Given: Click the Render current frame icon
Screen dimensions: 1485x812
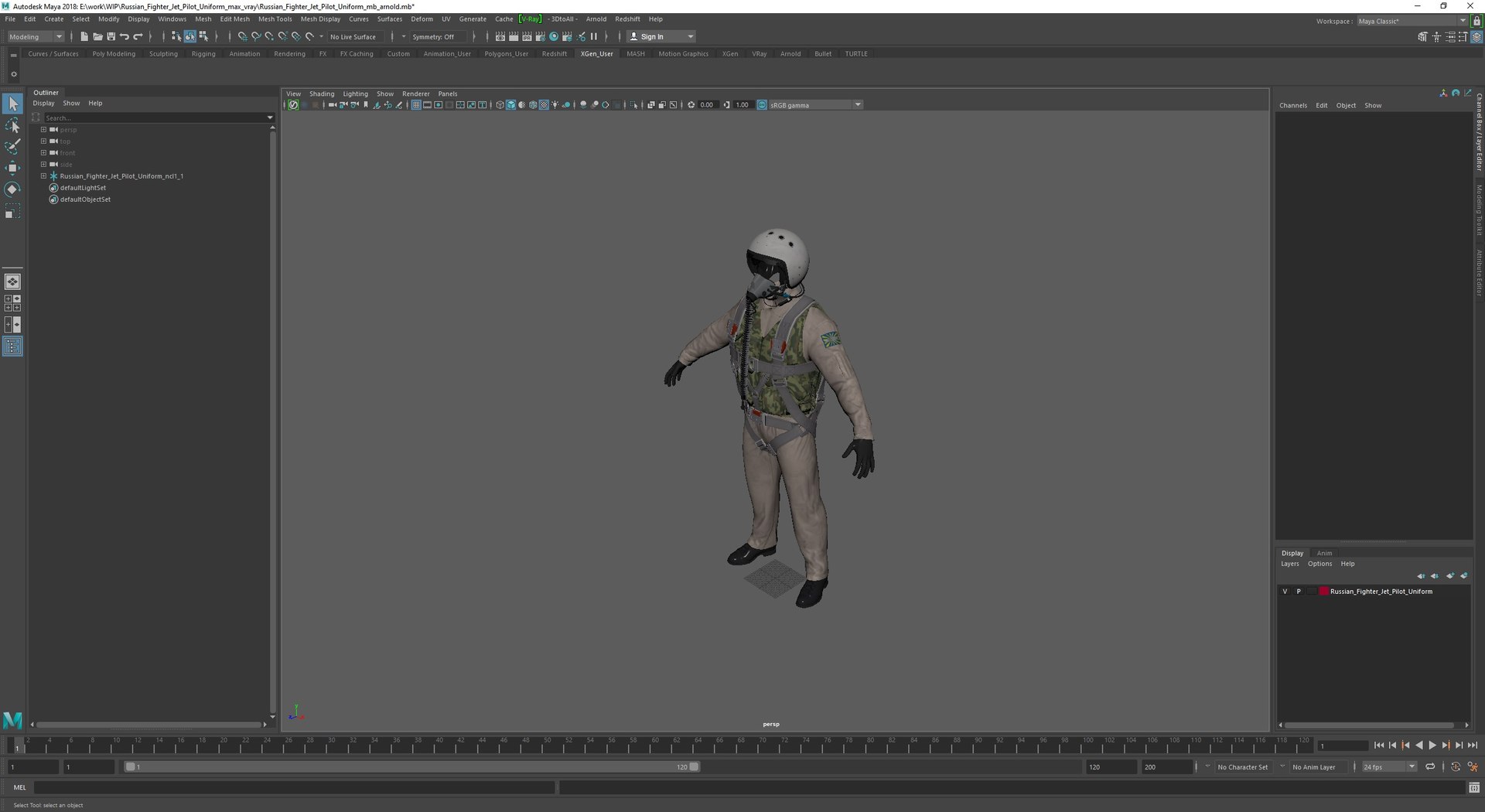Looking at the screenshot, I should click(514, 36).
